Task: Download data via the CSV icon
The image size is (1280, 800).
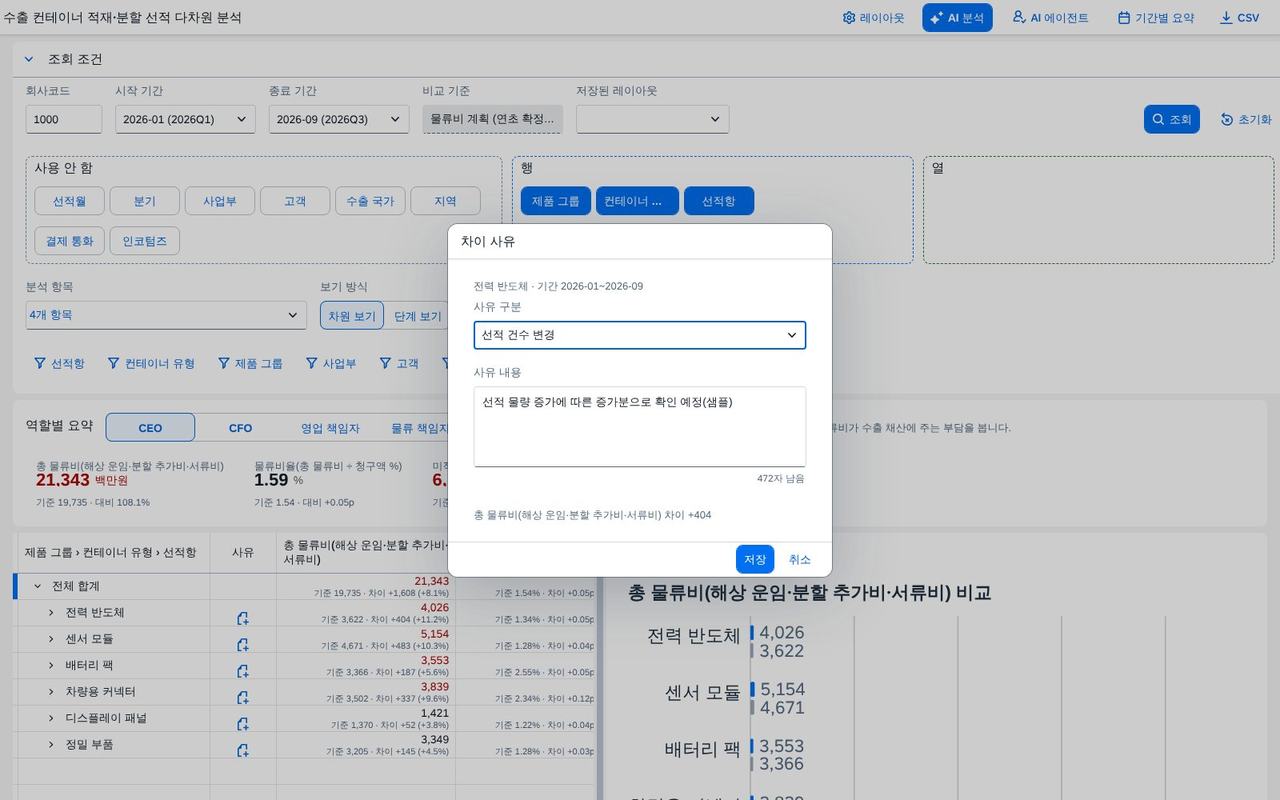Action: [x=1239, y=18]
